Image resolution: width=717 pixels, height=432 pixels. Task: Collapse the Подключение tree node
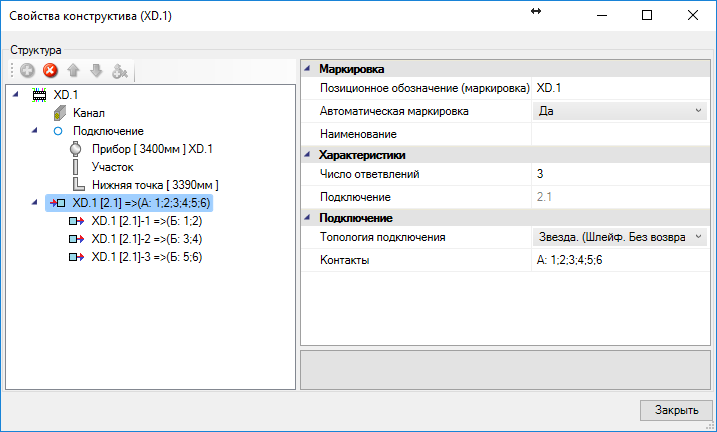tap(34, 131)
